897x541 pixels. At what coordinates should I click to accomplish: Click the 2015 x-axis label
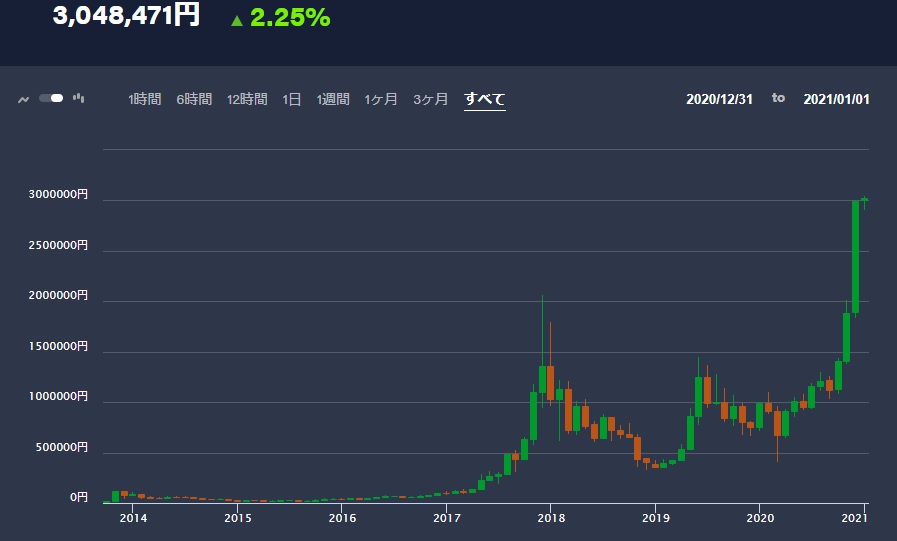[x=238, y=518]
